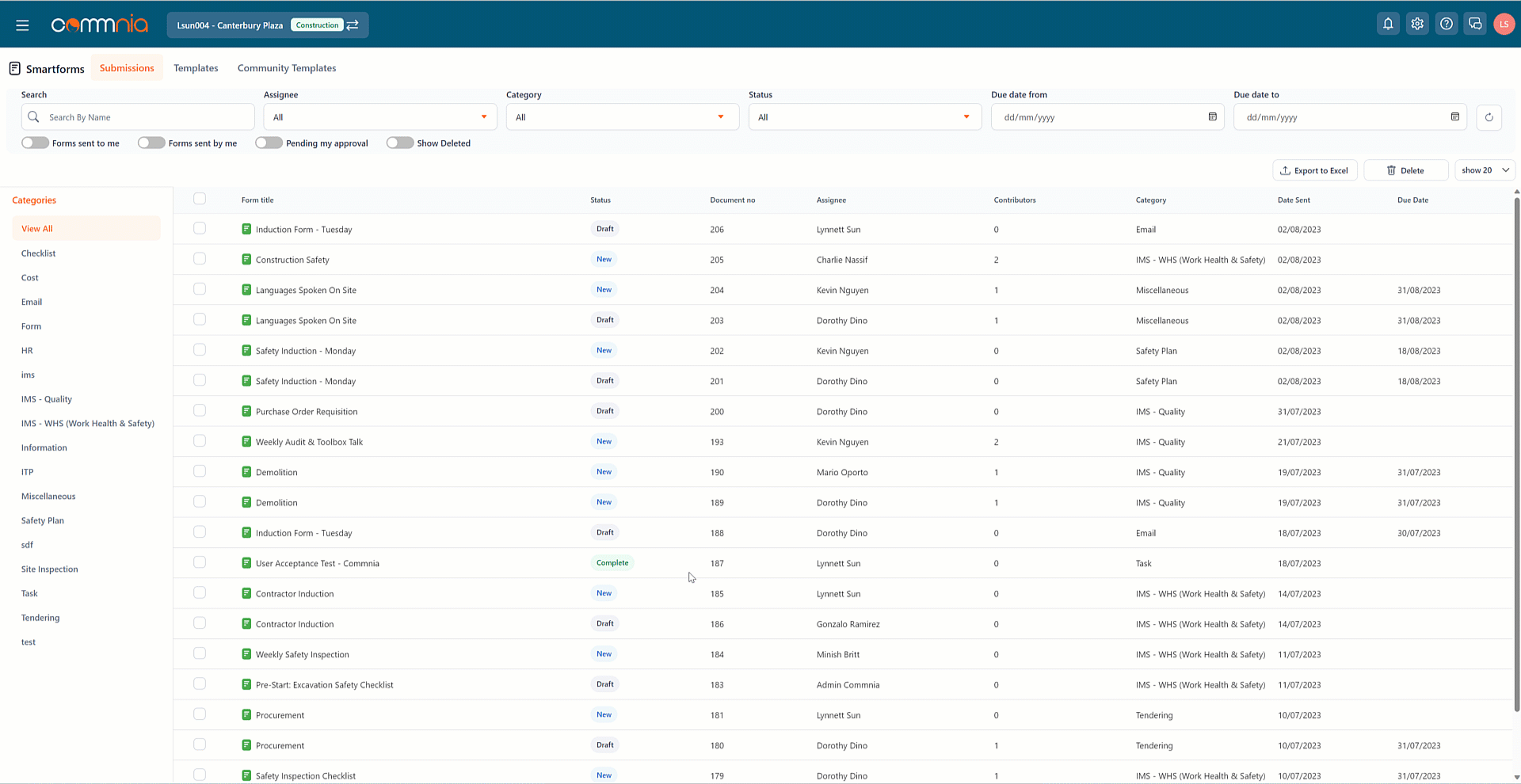
Task: Click form icon for User Acceptance Test
Action: click(246, 563)
